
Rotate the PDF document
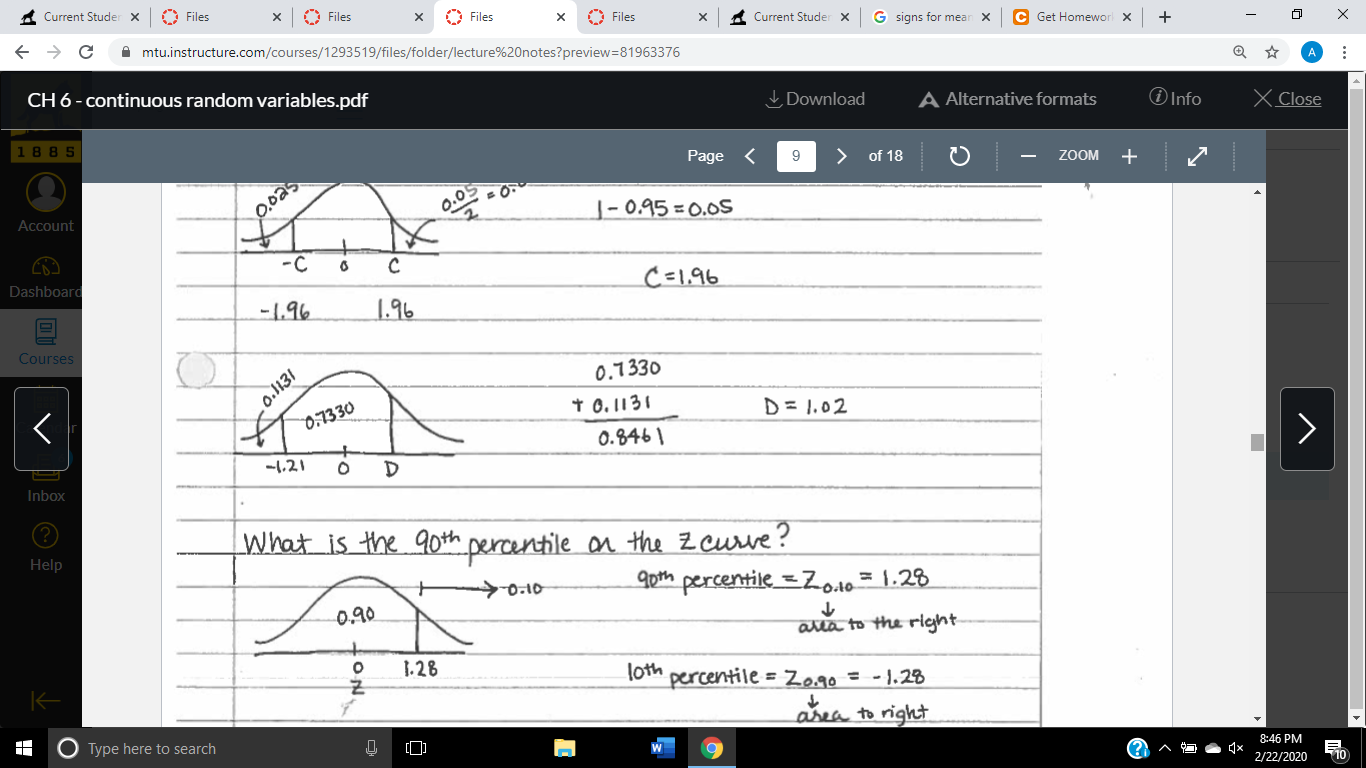(959, 156)
